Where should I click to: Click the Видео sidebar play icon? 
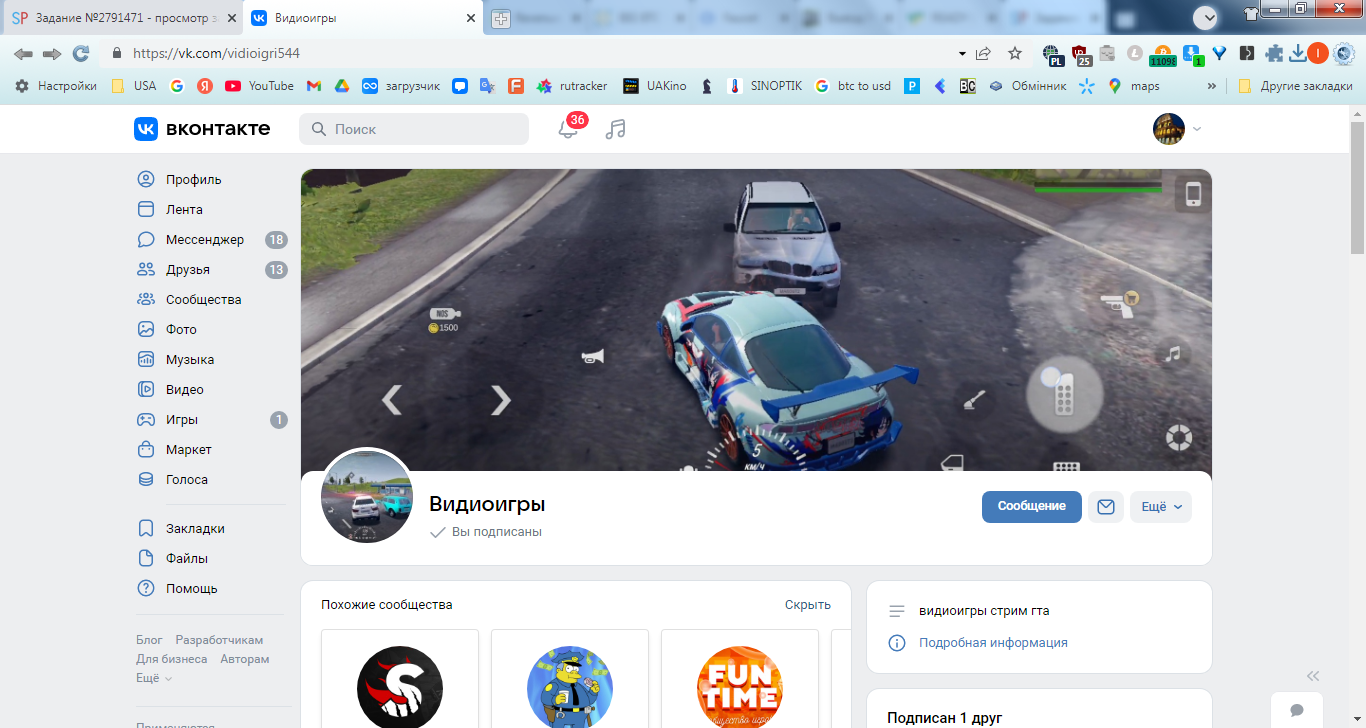coord(146,390)
